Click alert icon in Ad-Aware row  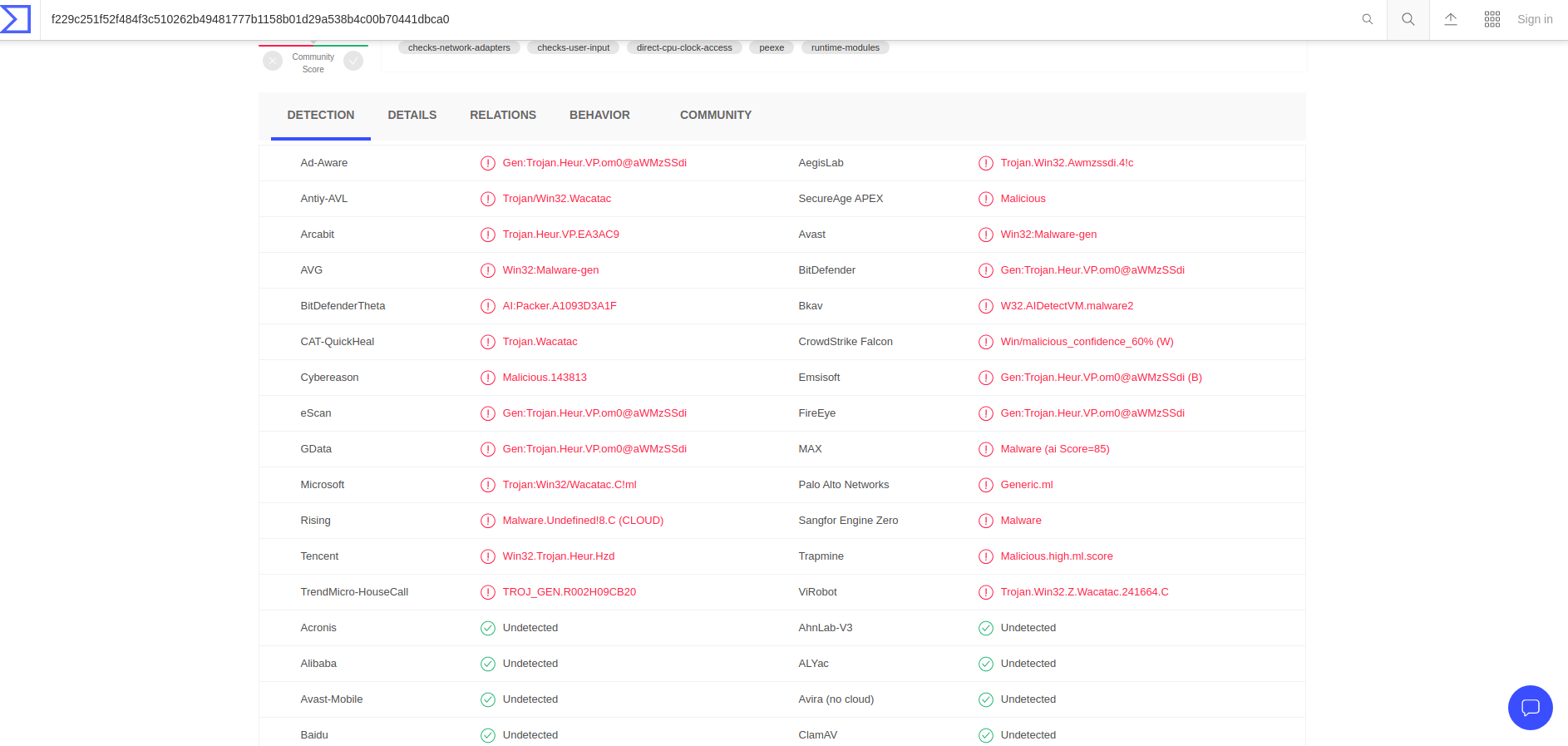click(x=488, y=163)
